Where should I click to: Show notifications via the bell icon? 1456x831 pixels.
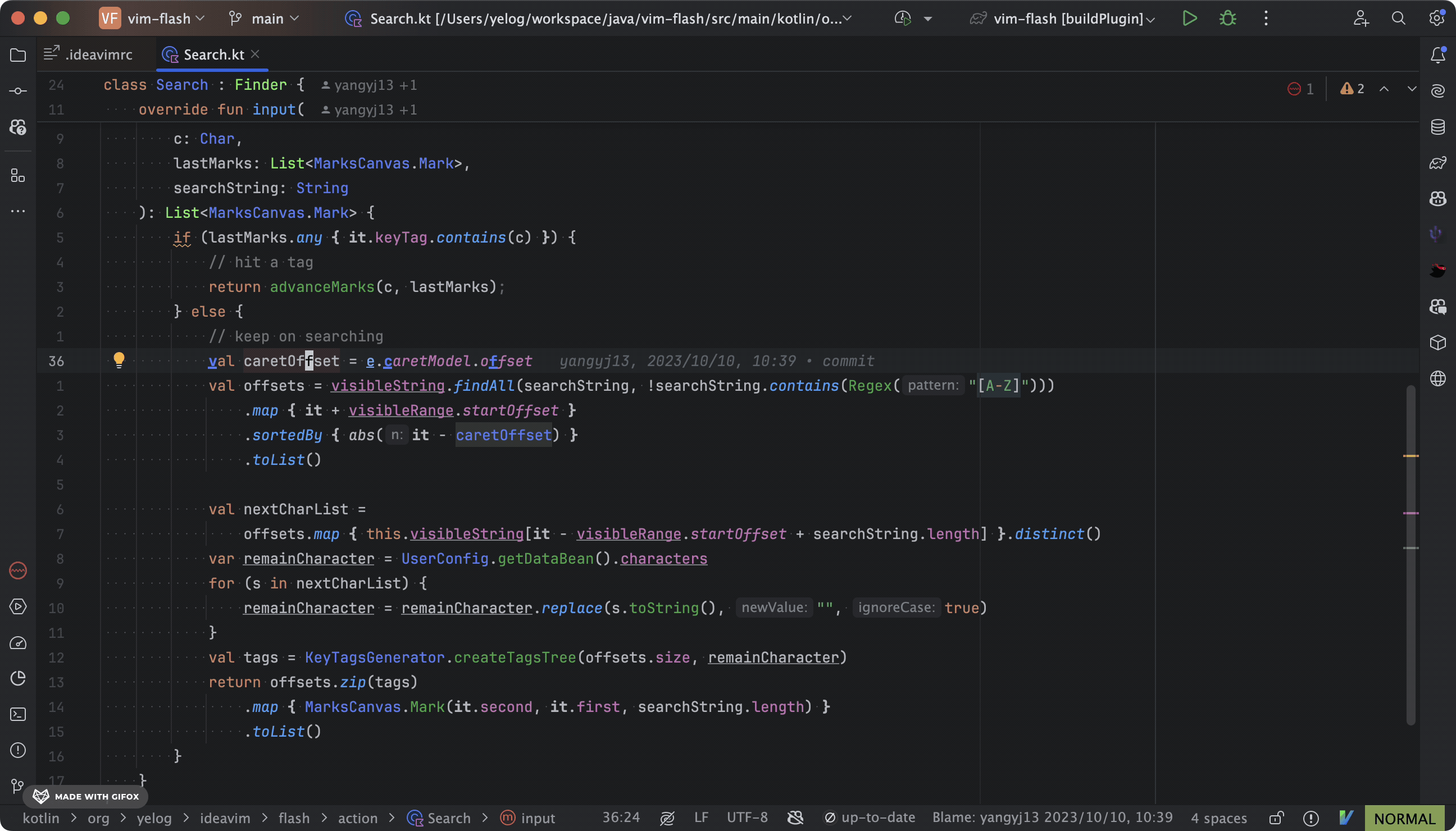click(x=1437, y=55)
